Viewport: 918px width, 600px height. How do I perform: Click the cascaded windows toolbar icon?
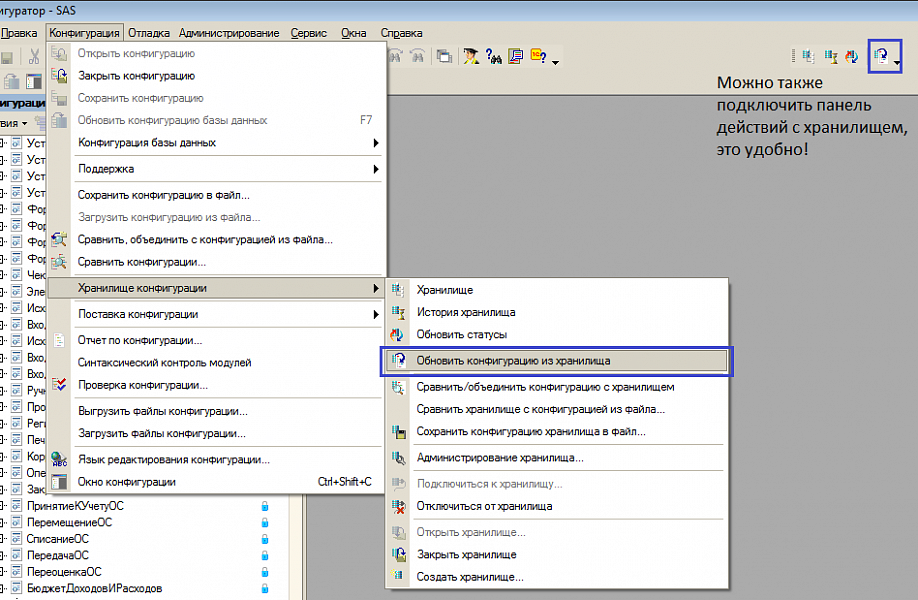click(x=444, y=57)
